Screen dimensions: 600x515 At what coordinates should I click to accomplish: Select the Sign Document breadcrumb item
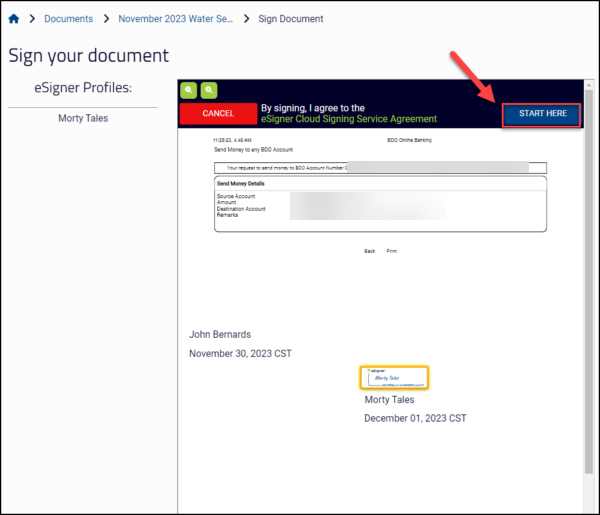tap(291, 19)
